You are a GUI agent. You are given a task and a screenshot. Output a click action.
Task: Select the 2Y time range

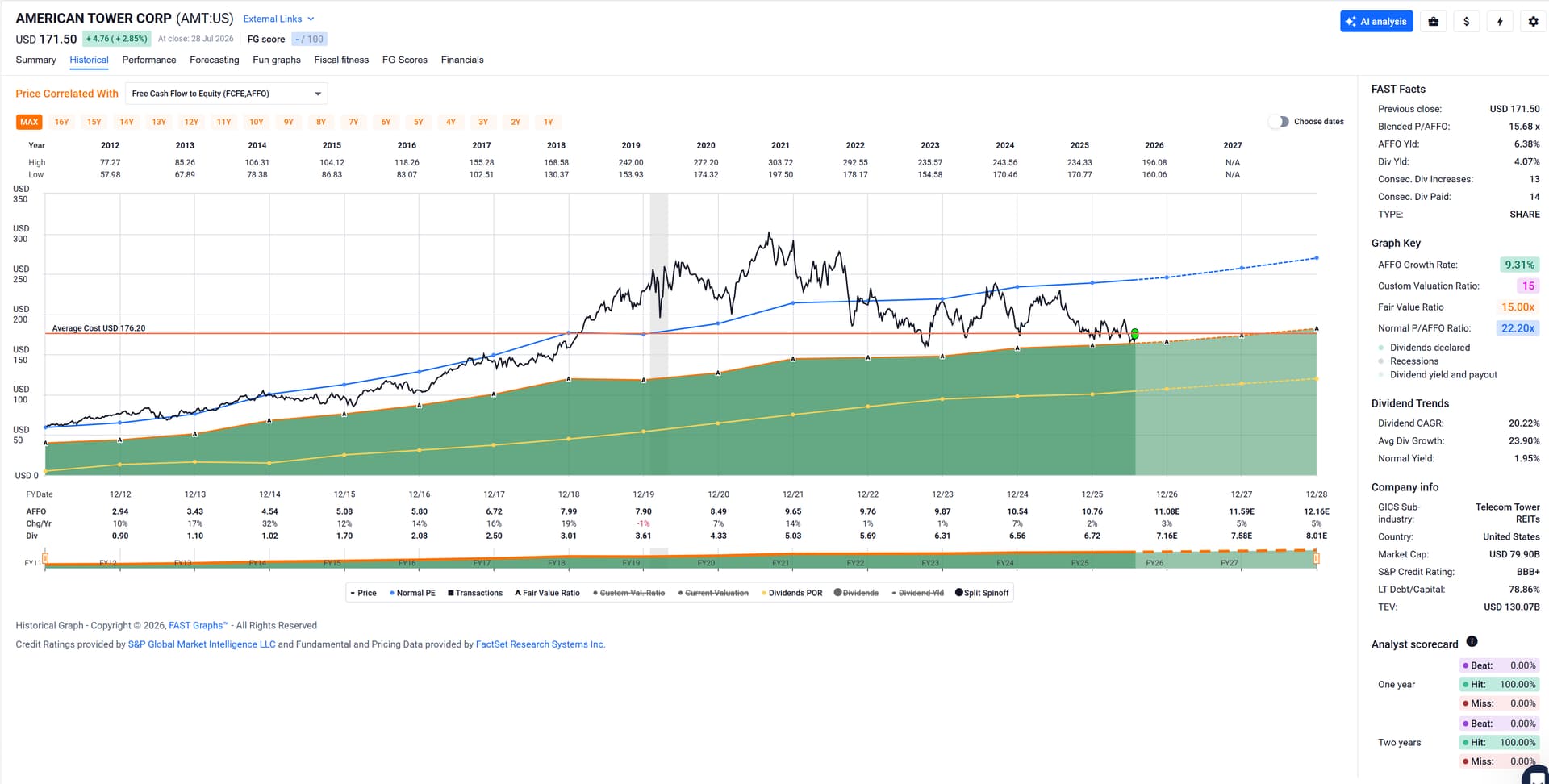(516, 122)
